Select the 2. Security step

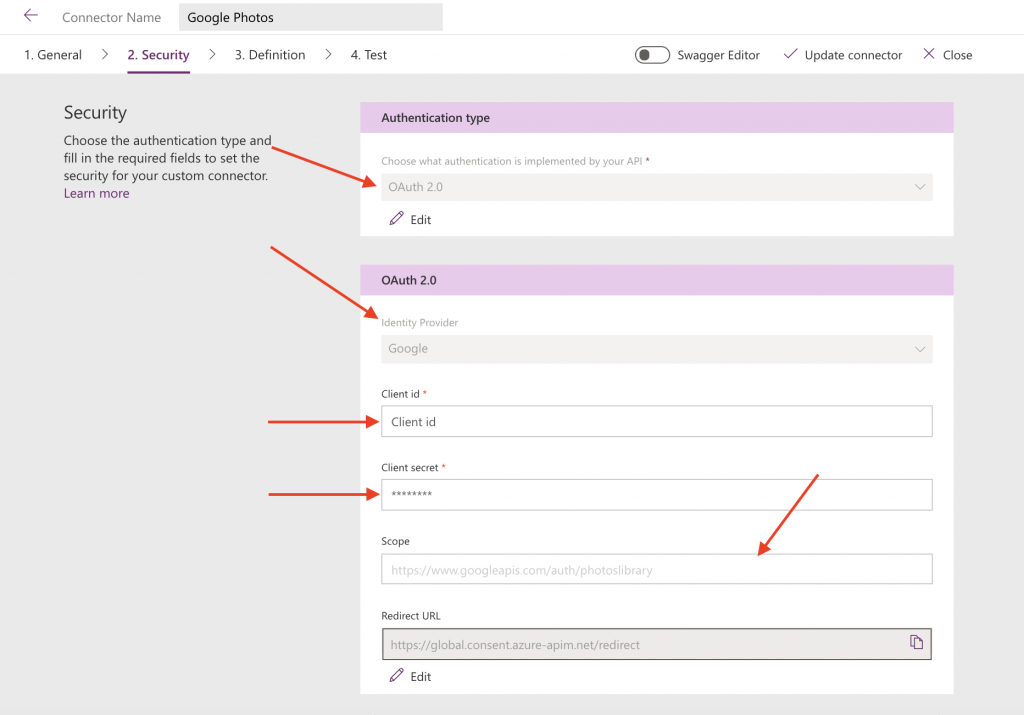coord(158,55)
